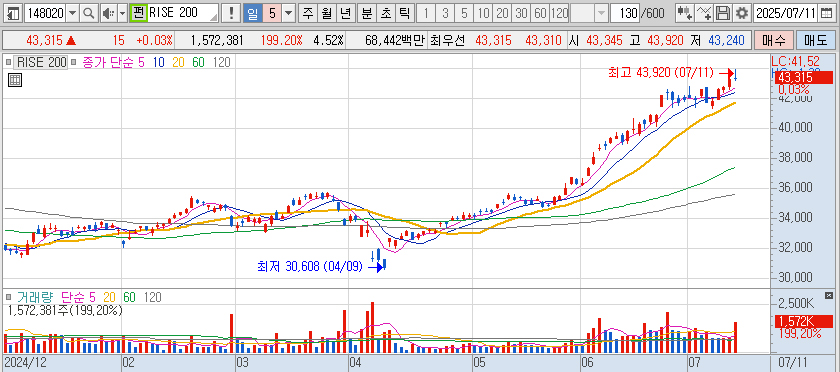
Task: Click the 매수 buy button
Action: pos(773,40)
